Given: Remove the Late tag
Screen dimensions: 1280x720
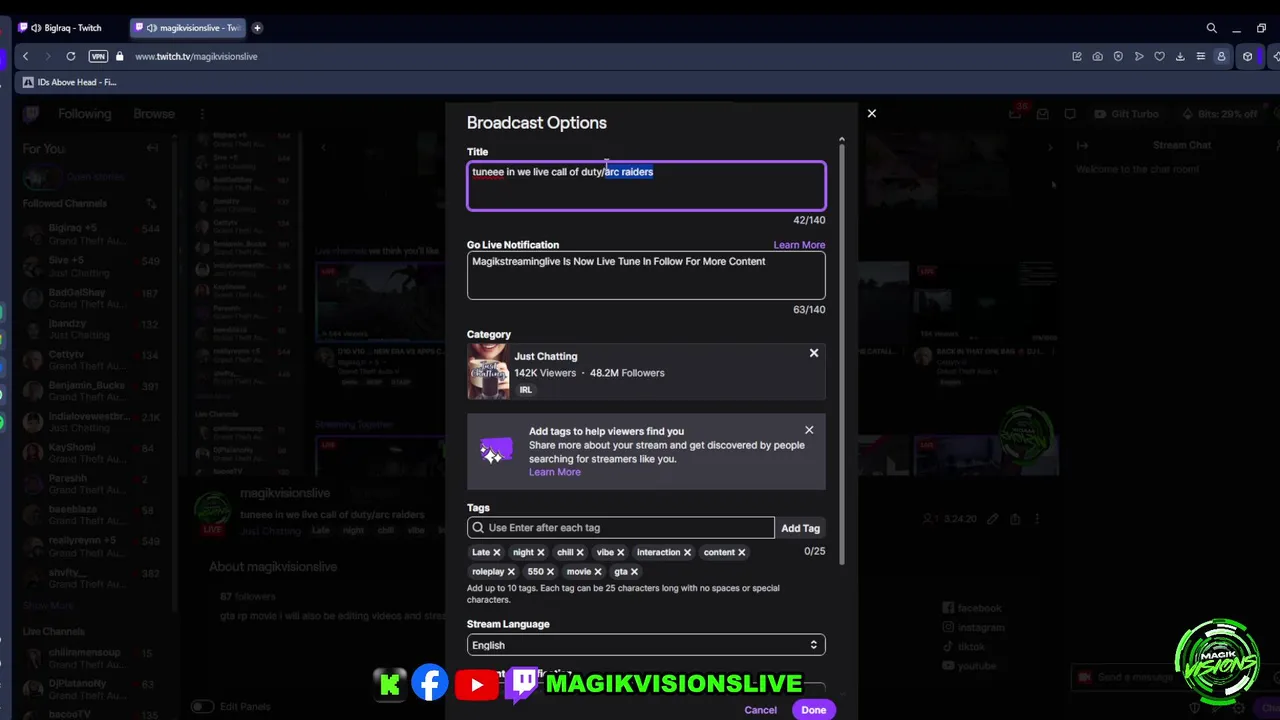Looking at the screenshot, I should (x=496, y=552).
